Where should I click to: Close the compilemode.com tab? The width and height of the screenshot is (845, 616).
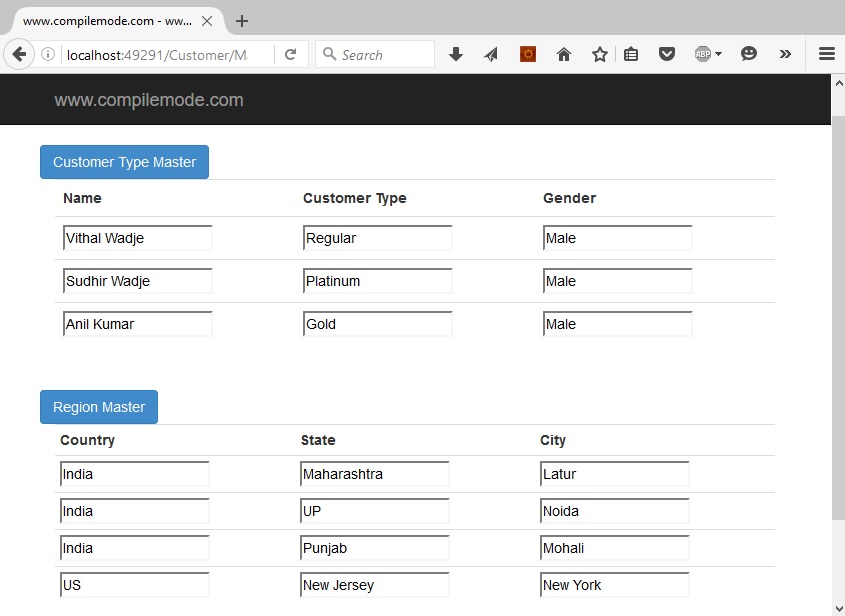point(207,21)
